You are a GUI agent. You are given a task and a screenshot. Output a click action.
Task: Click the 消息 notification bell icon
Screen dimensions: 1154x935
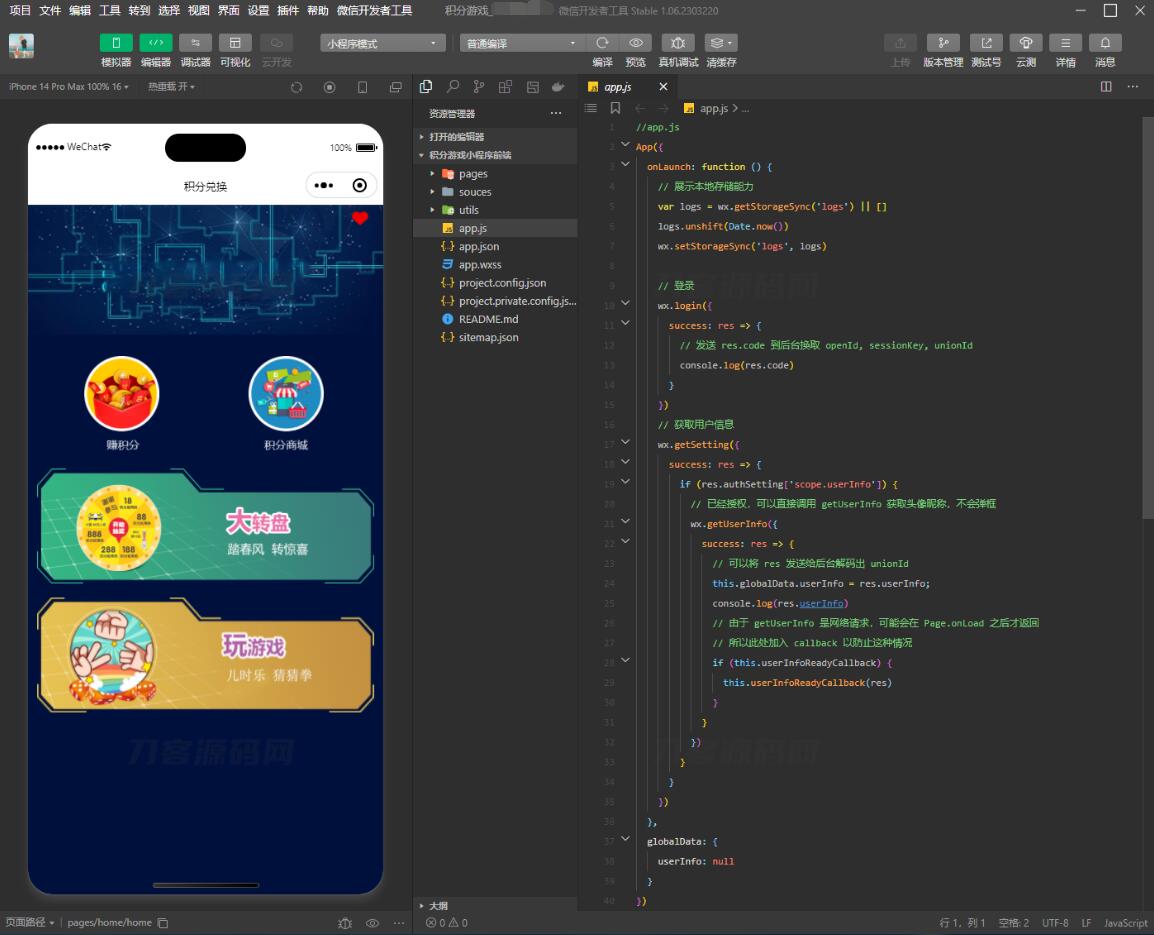point(1104,43)
